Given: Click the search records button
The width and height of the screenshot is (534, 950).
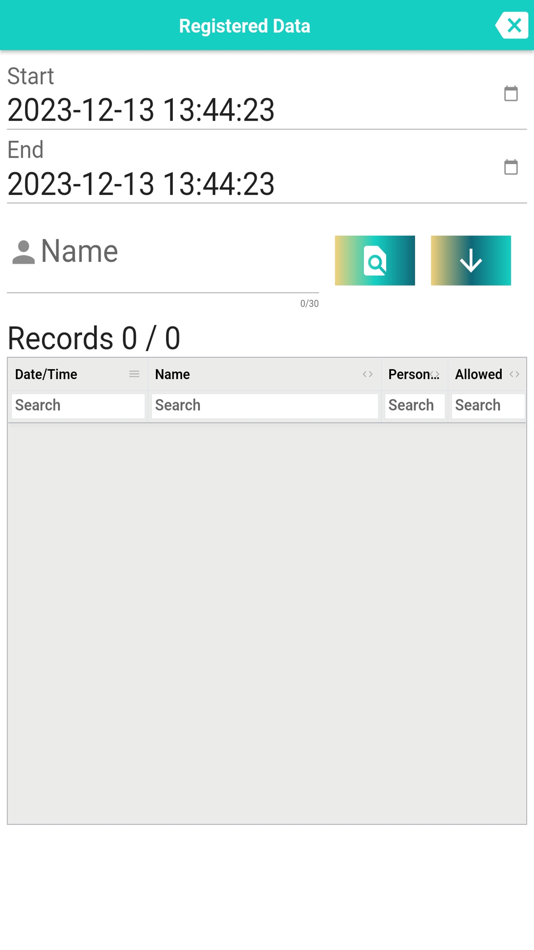Looking at the screenshot, I should click(x=375, y=261).
